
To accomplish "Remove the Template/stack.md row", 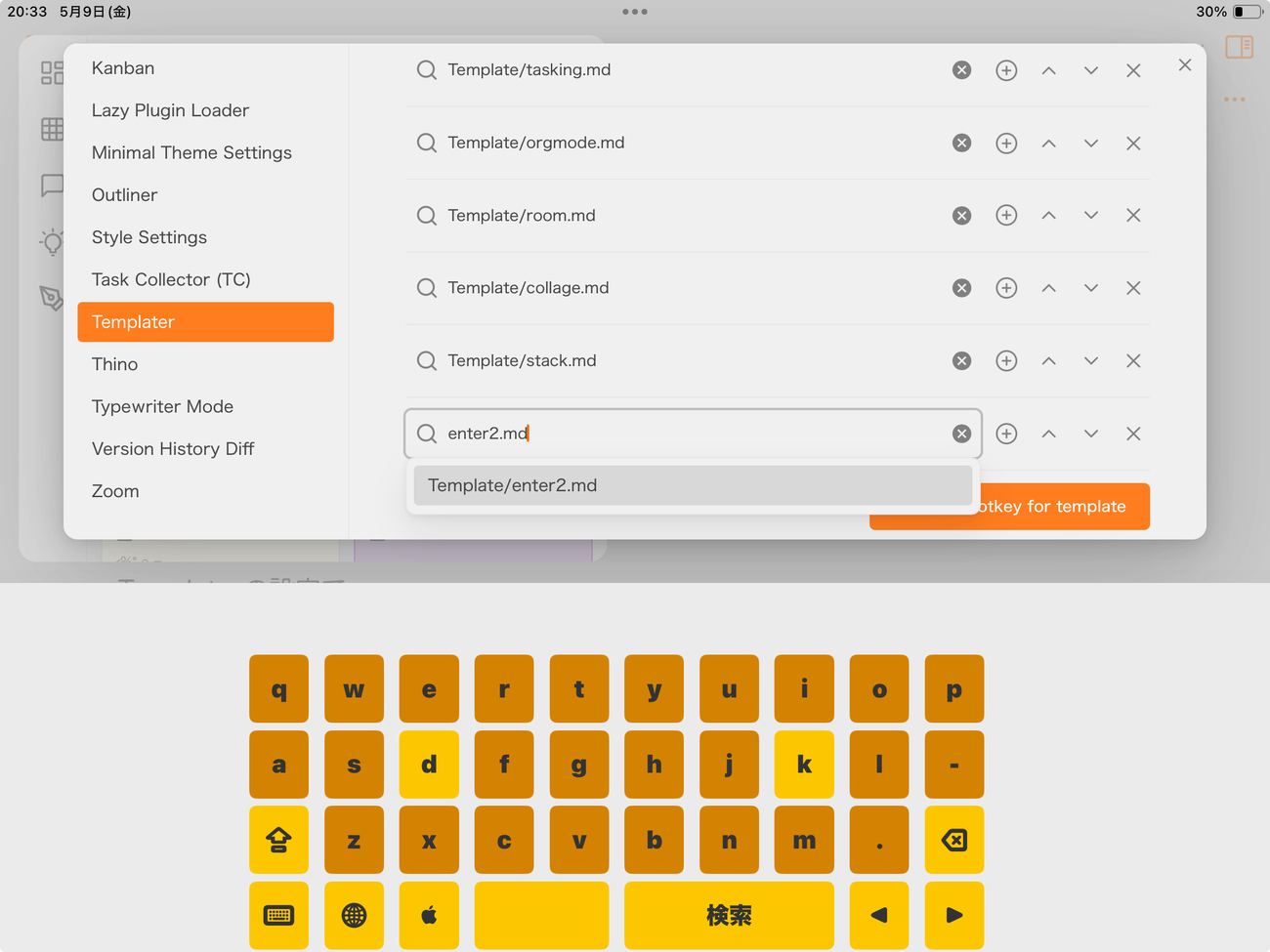I will (1133, 361).
